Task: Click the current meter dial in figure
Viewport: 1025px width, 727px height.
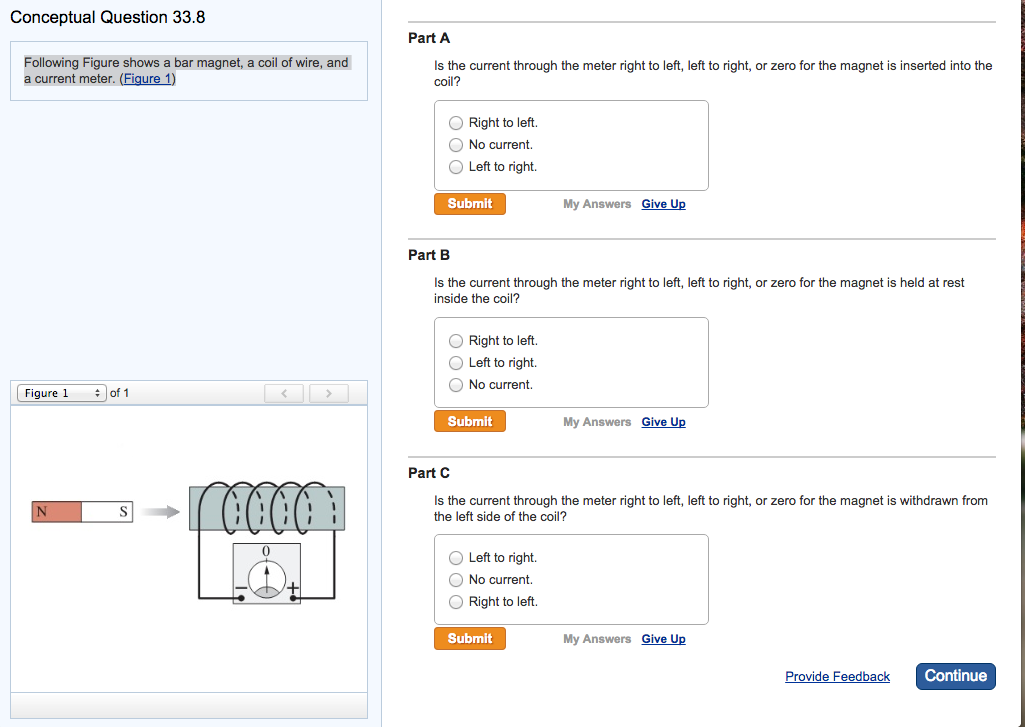Action: click(x=266, y=577)
